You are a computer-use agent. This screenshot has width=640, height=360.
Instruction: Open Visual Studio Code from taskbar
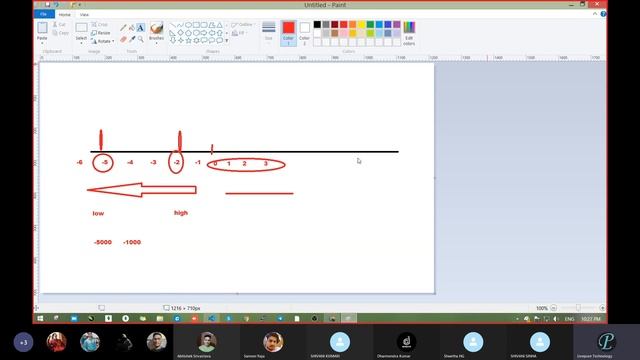[211, 318]
